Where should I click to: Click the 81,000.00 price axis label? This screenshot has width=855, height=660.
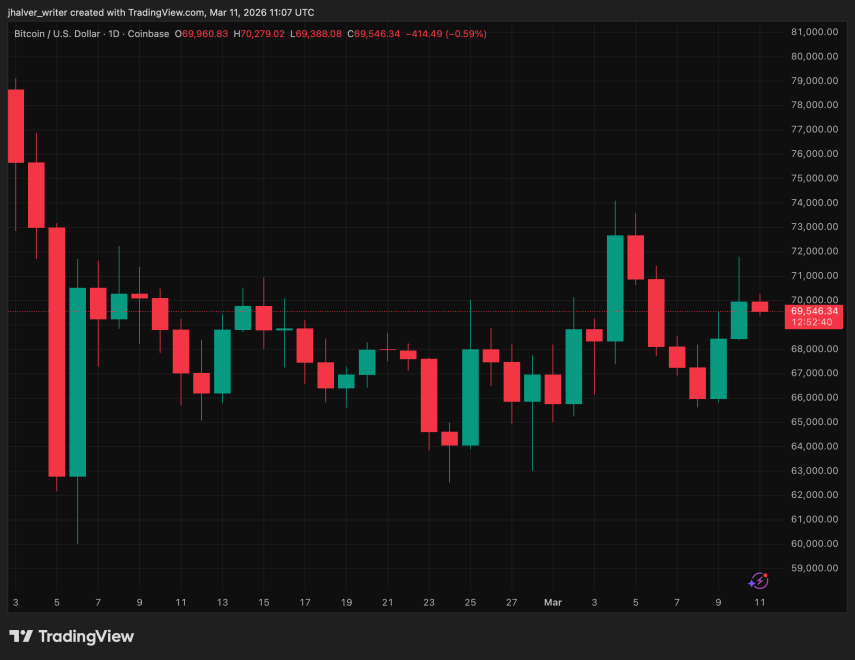pyautogui.click(x=813, y=31)
